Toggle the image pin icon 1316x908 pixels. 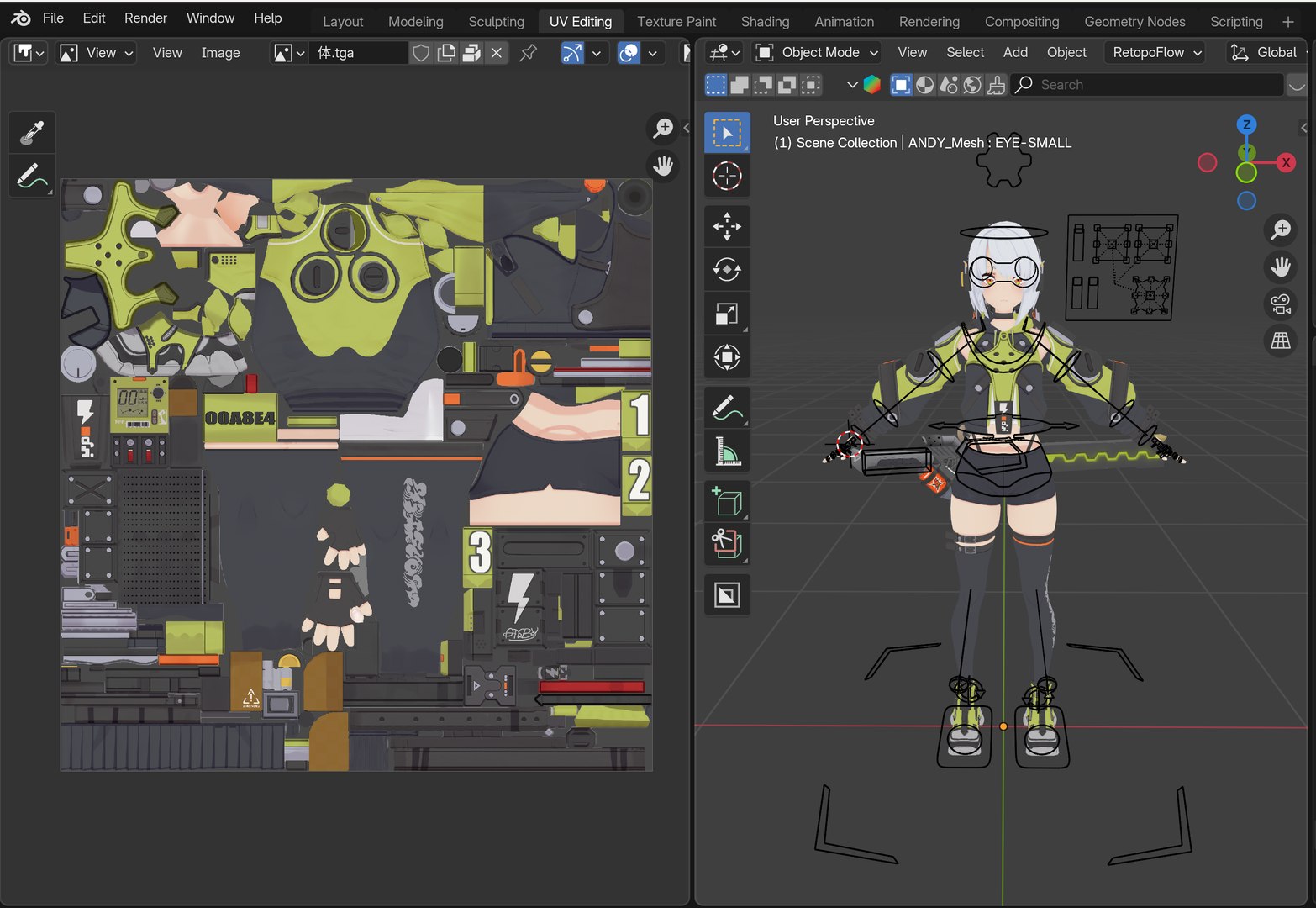pos(528,53)
